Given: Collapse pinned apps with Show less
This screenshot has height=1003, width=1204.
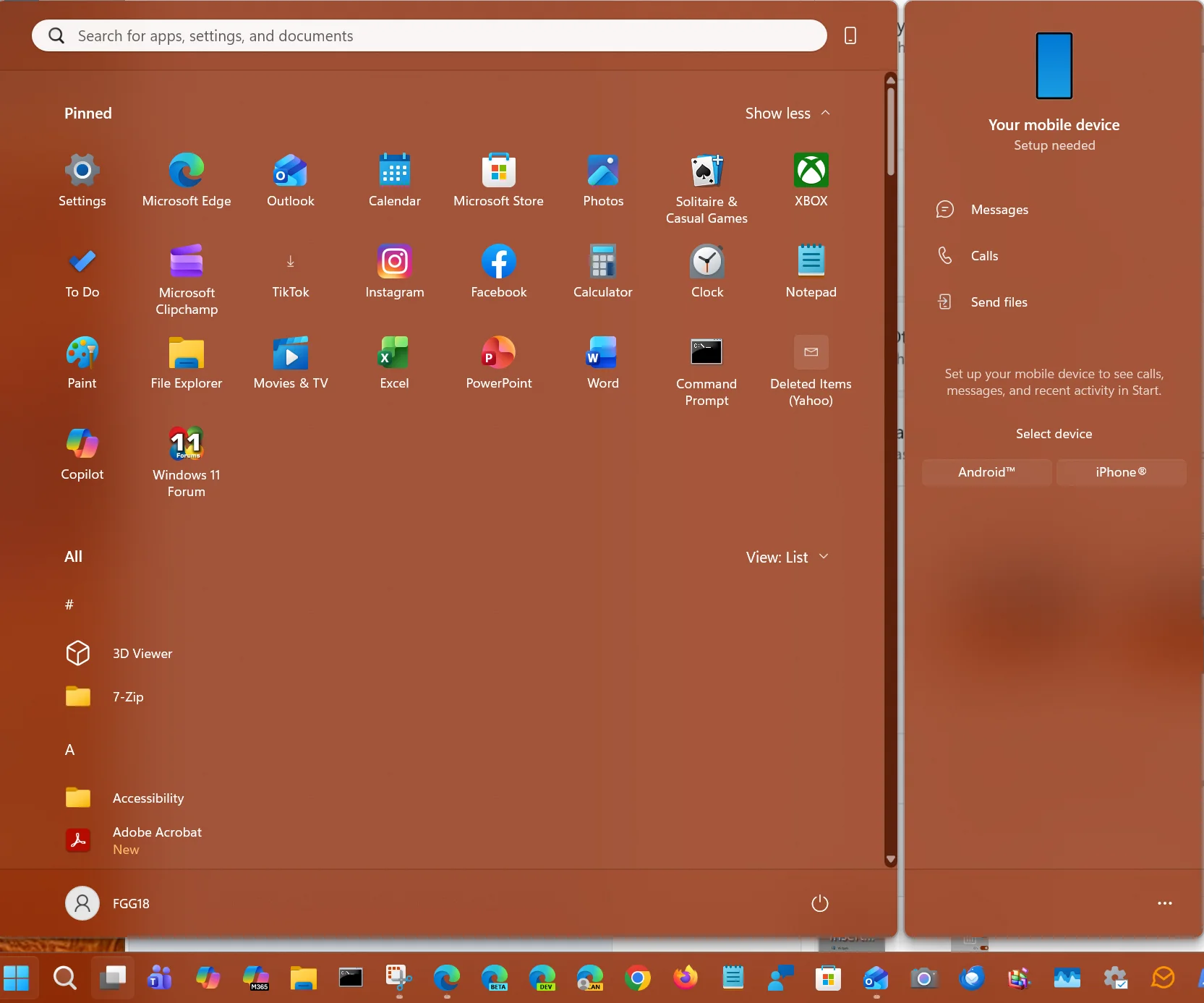Looking at the screenshot, I should point(787,114).
